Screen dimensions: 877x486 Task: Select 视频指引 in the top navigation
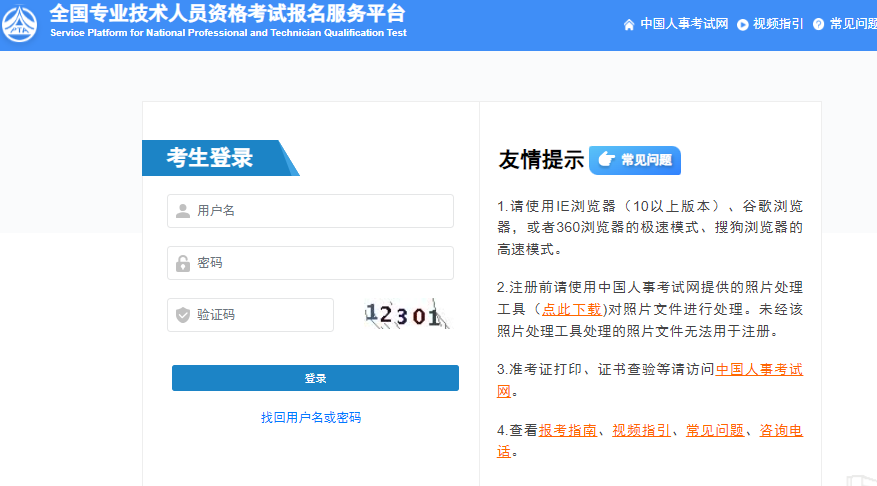pos(778,24)
